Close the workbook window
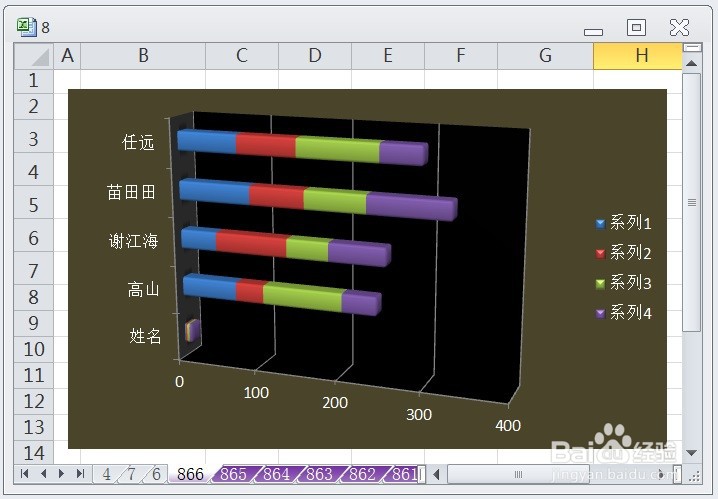The height and width of the screenshot is (499, 718). pyautogui.click(x=679, y=27)
